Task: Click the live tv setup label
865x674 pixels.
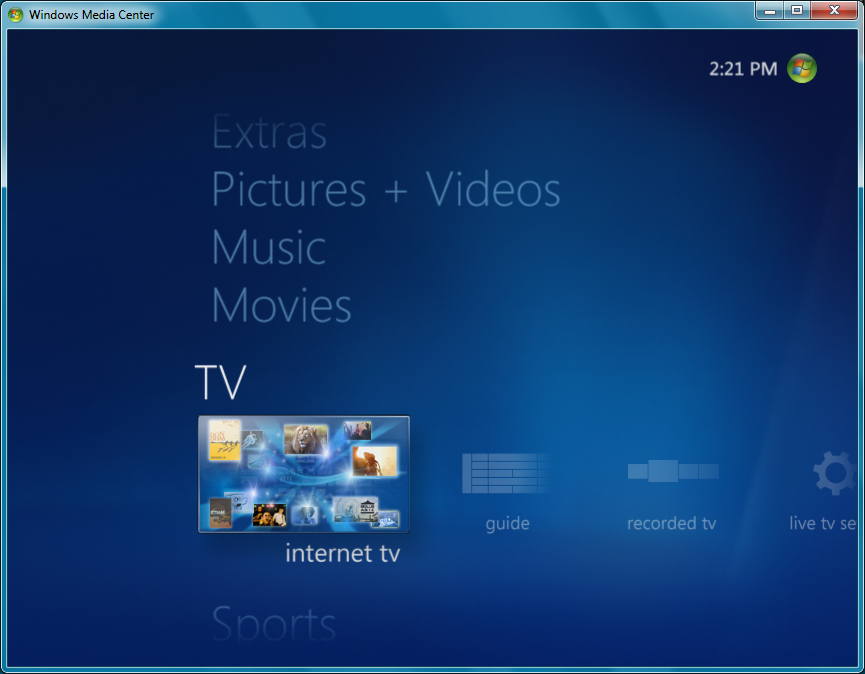Action: (x=822, y=523)
